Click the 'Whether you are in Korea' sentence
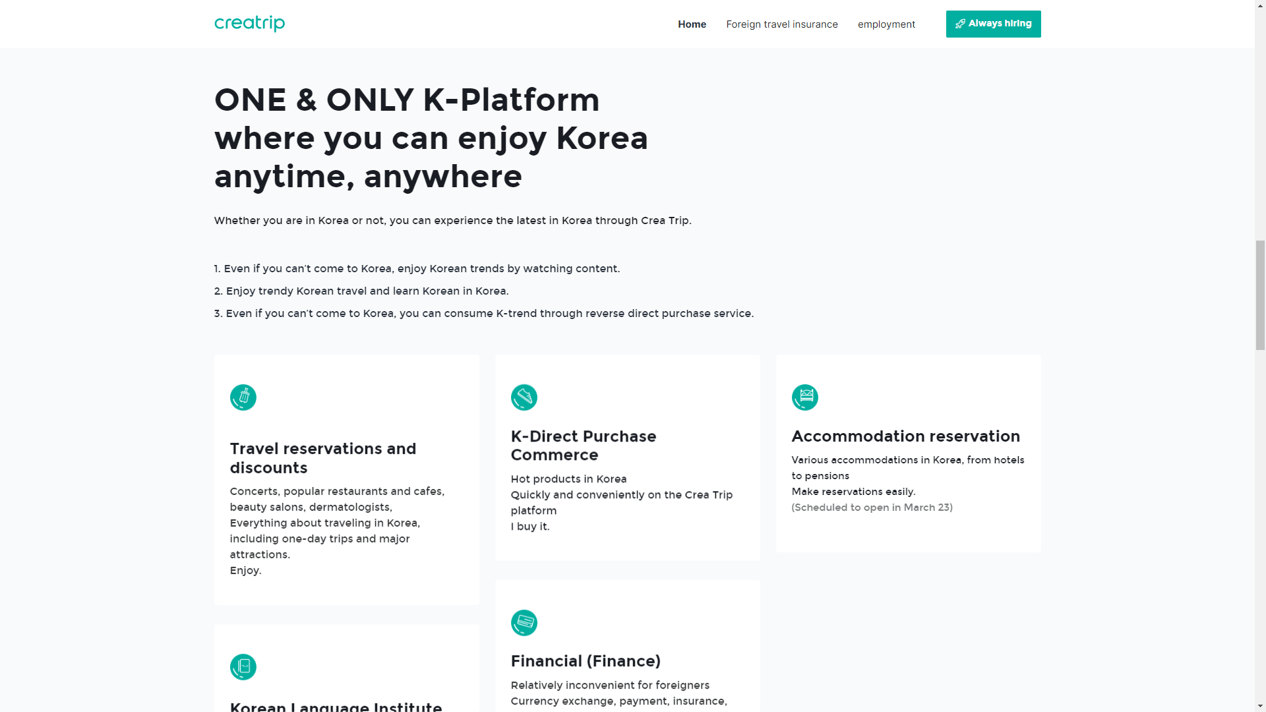 click(452, 220)
